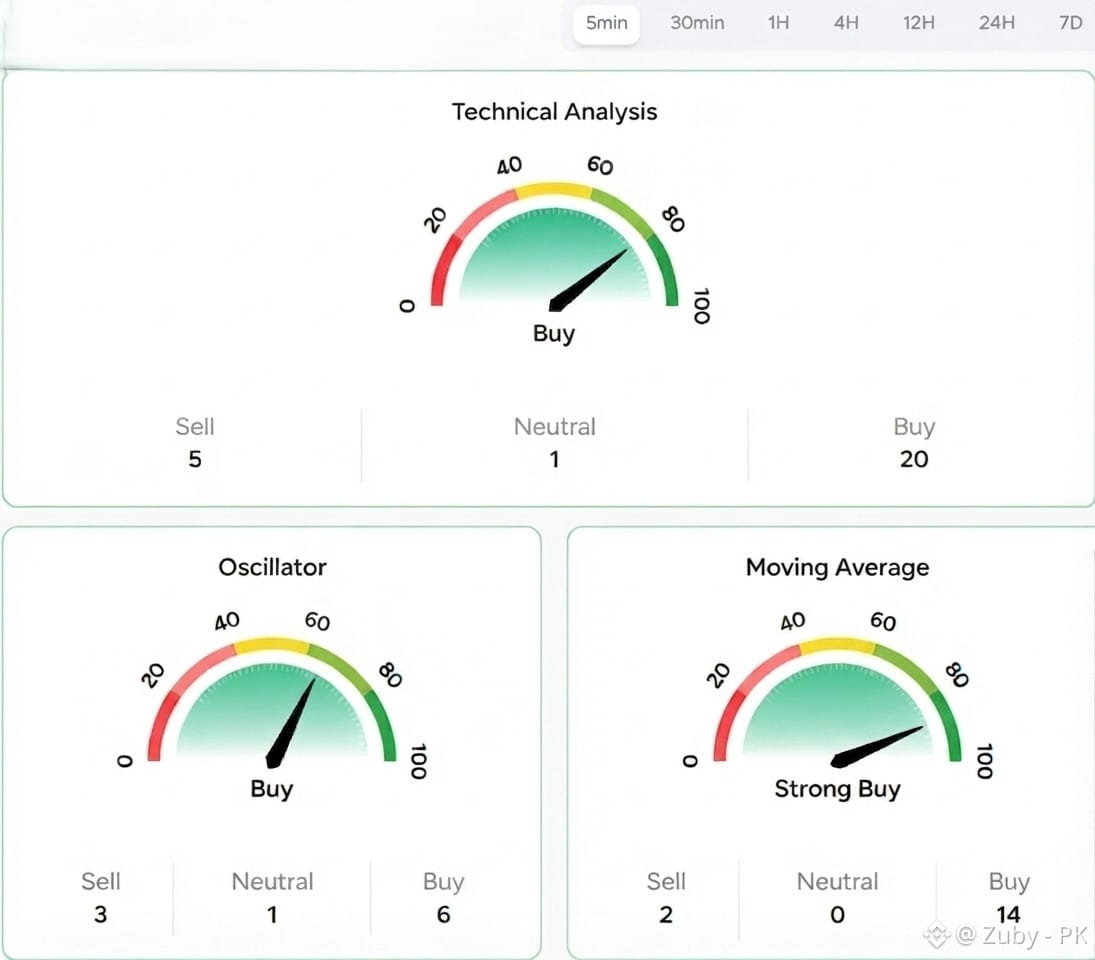This screenshot has height=960, width=1095.
Task: Switch to the 30min timeframe tab
Action: [697, 23]
